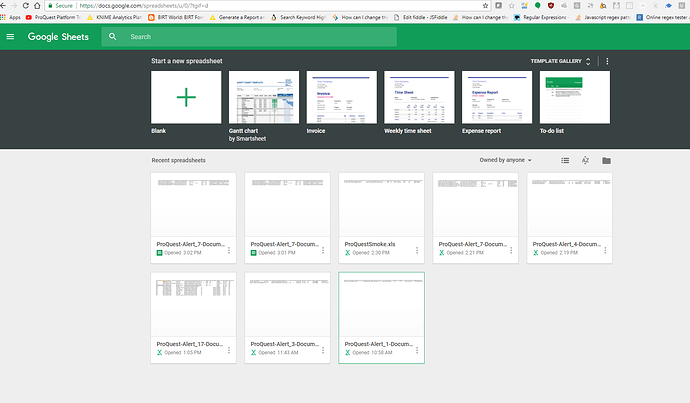Open the Apps bookmarks shortcut

[x=11, y=18]
